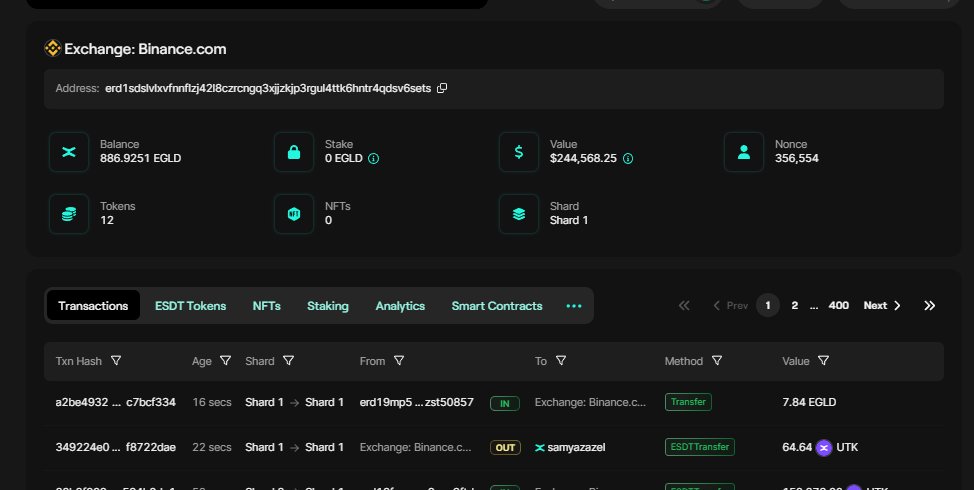Show info tooltip next to $244,568.25 value

pyautogui.click(x=628, y=158)
